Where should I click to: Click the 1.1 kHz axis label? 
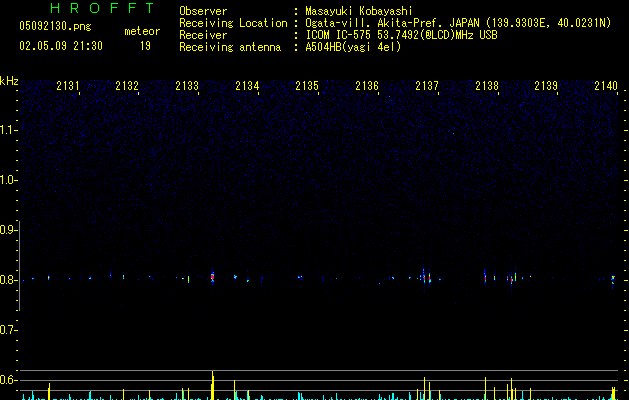[x=8, y=130]
